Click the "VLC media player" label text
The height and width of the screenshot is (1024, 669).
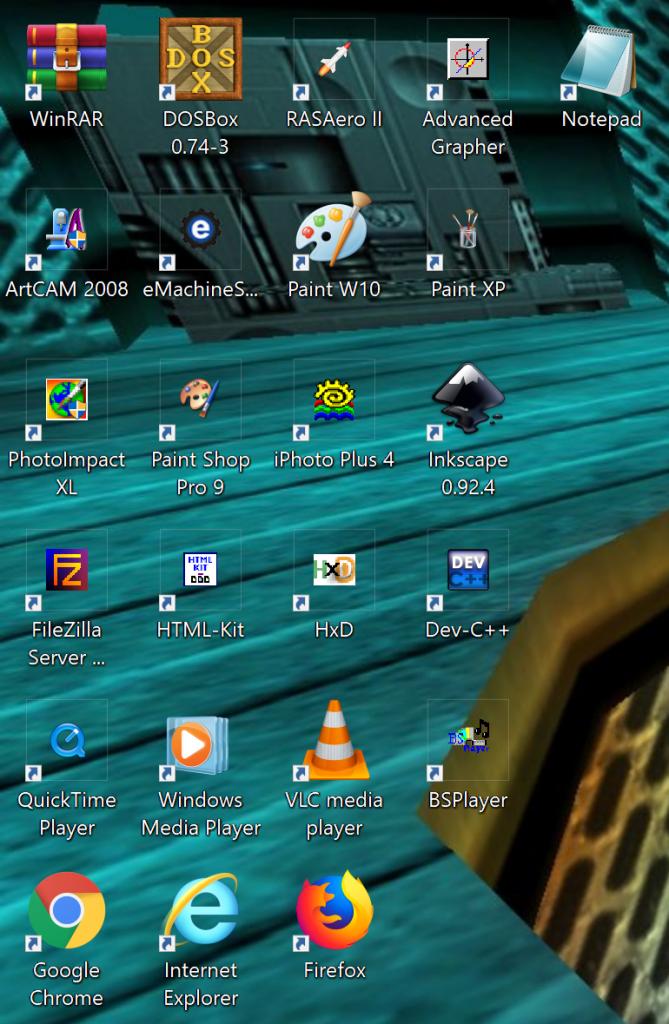(x=334, y=814)
